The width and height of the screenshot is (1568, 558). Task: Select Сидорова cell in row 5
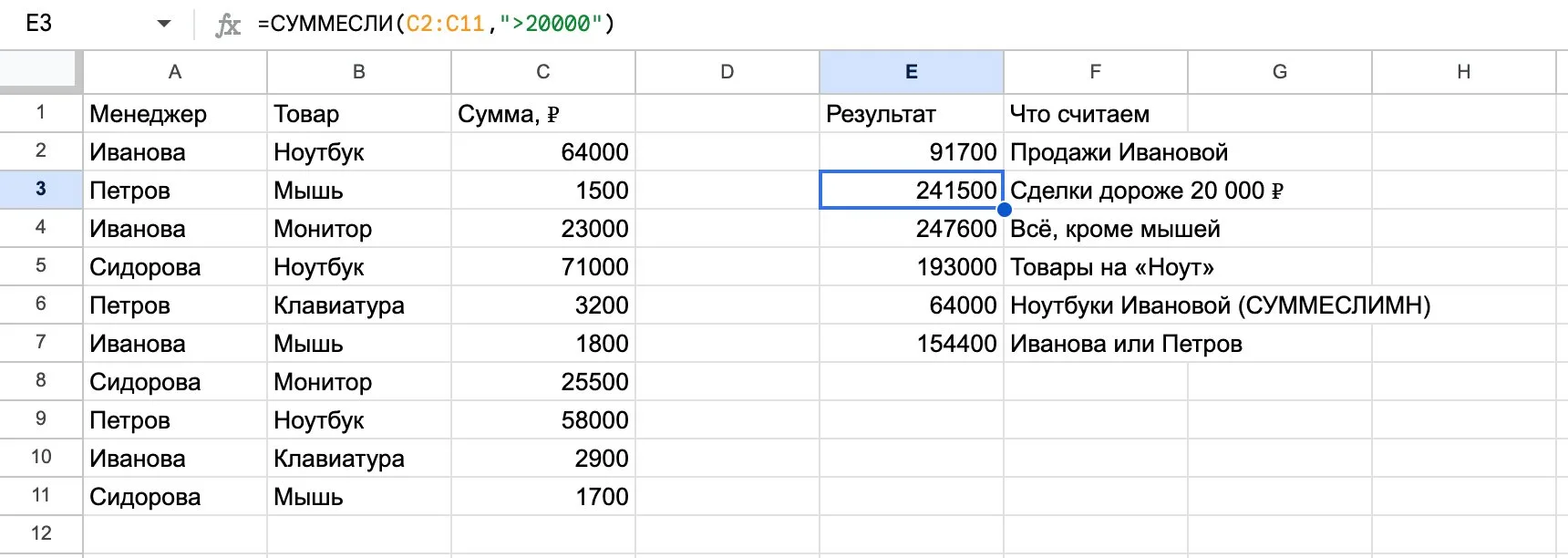175,267
